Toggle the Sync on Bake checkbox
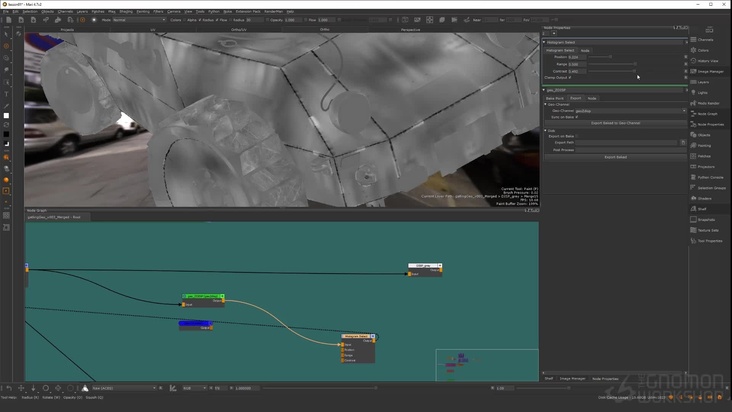 point(577,117)
